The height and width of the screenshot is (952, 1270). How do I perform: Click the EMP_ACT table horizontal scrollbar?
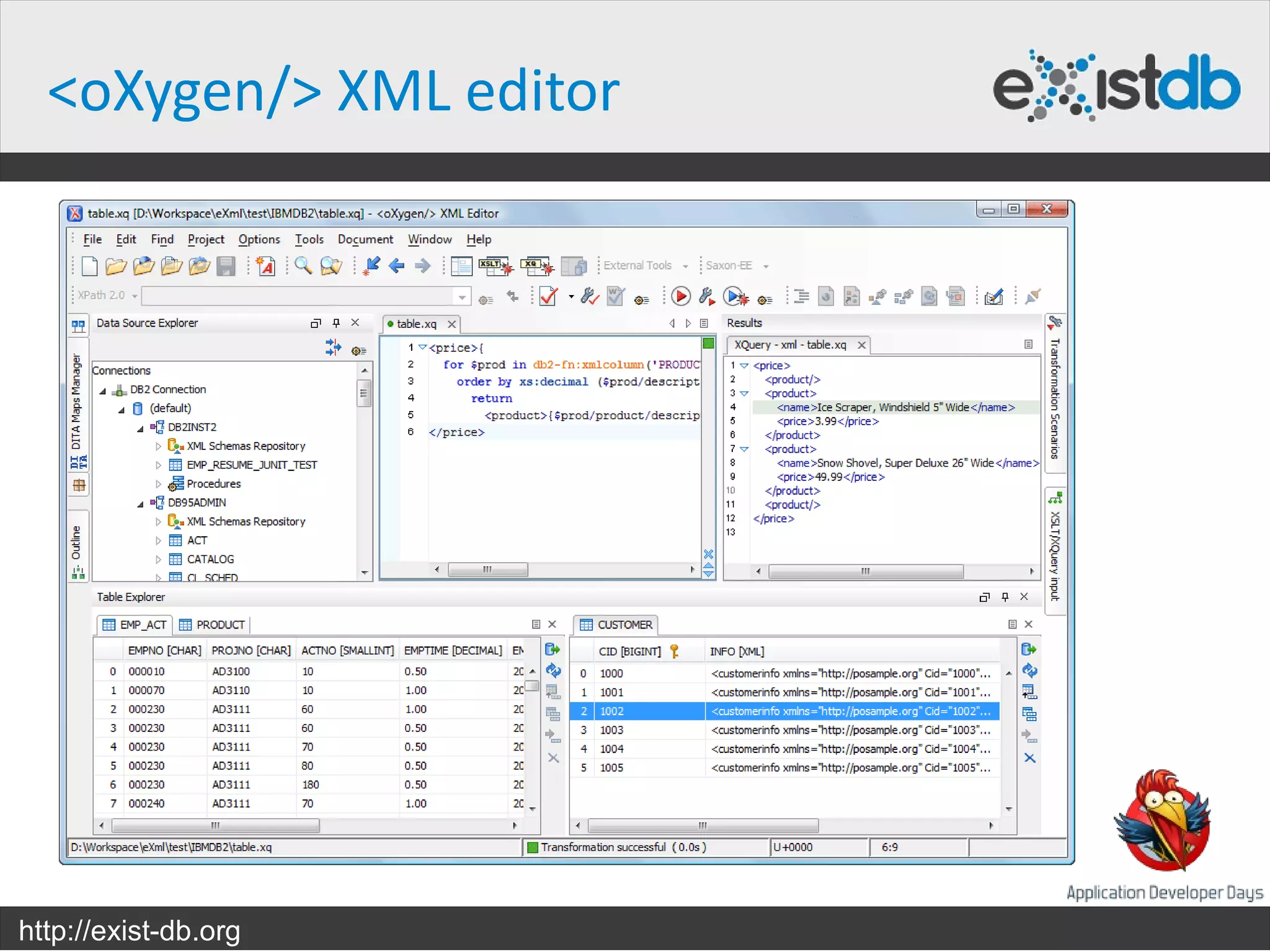(215, 826)
